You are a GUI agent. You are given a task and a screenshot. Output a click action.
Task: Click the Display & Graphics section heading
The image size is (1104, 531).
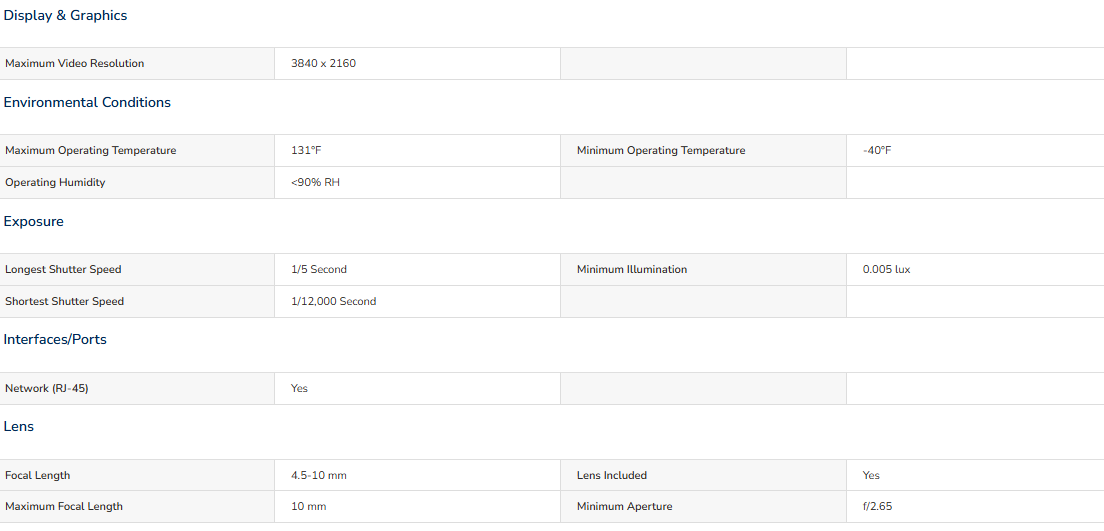pyautogui.click(x=65, y=16)
